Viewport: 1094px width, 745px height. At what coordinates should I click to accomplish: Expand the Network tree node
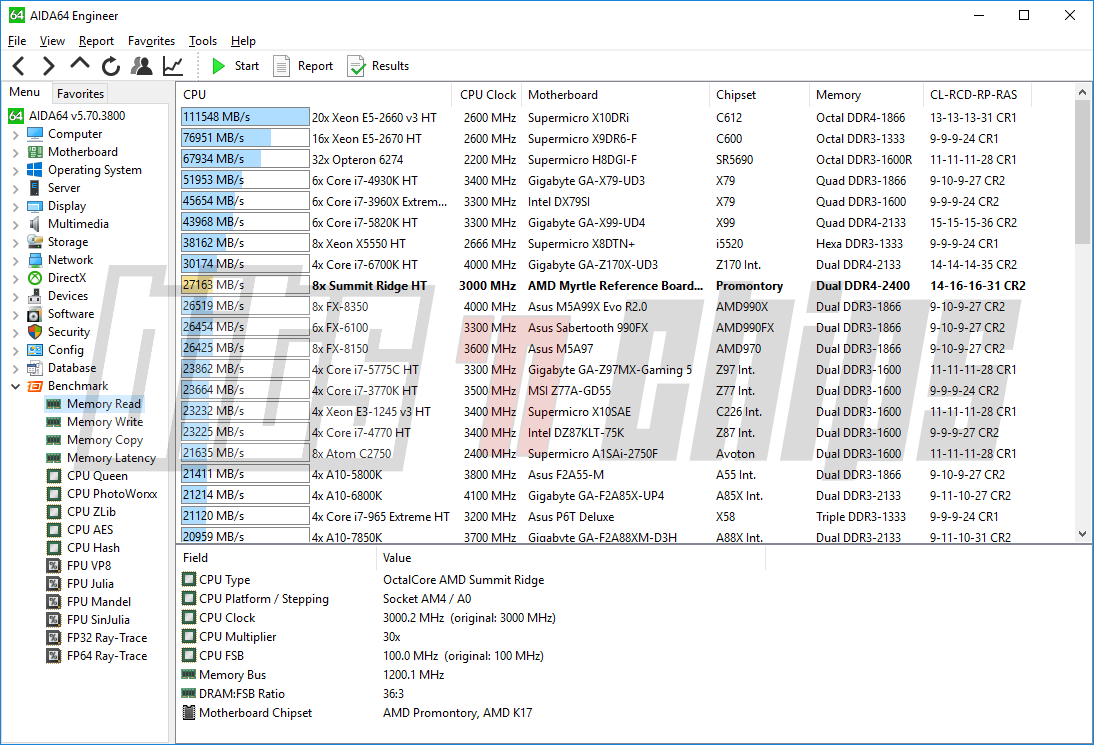(x=15, y=261)
